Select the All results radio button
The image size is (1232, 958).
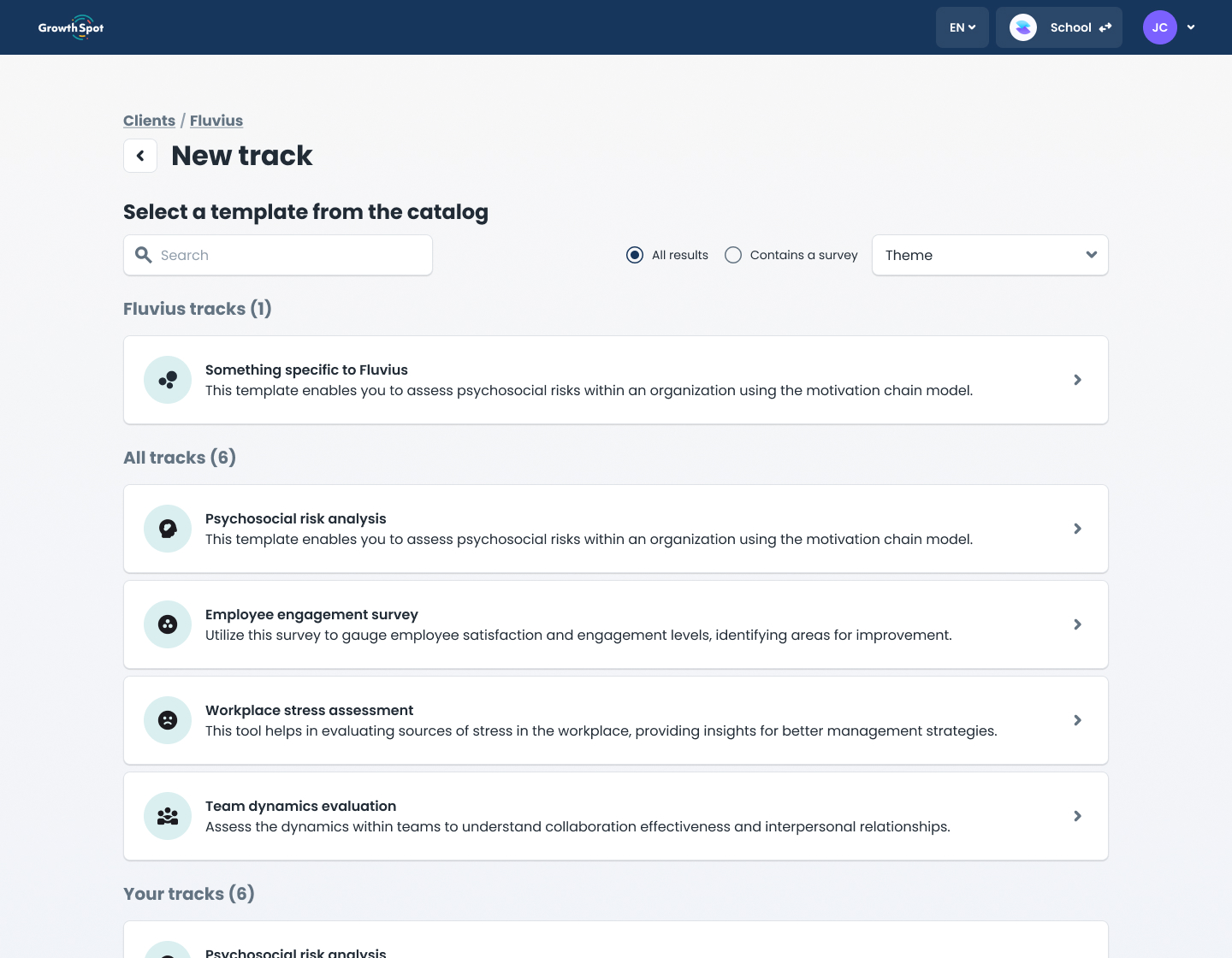(x=635, y=255)
